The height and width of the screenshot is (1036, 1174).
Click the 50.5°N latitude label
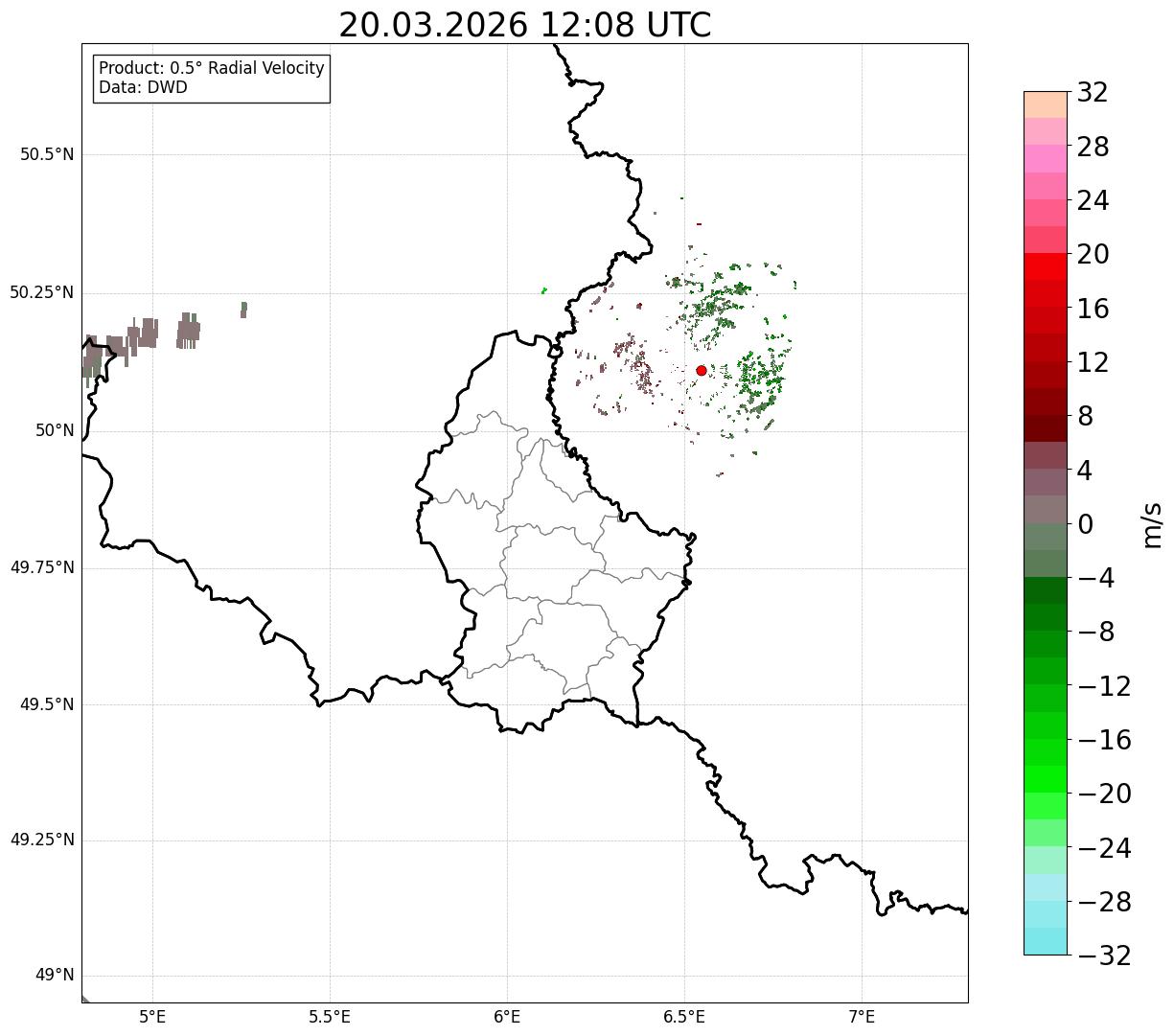[47, 155]
